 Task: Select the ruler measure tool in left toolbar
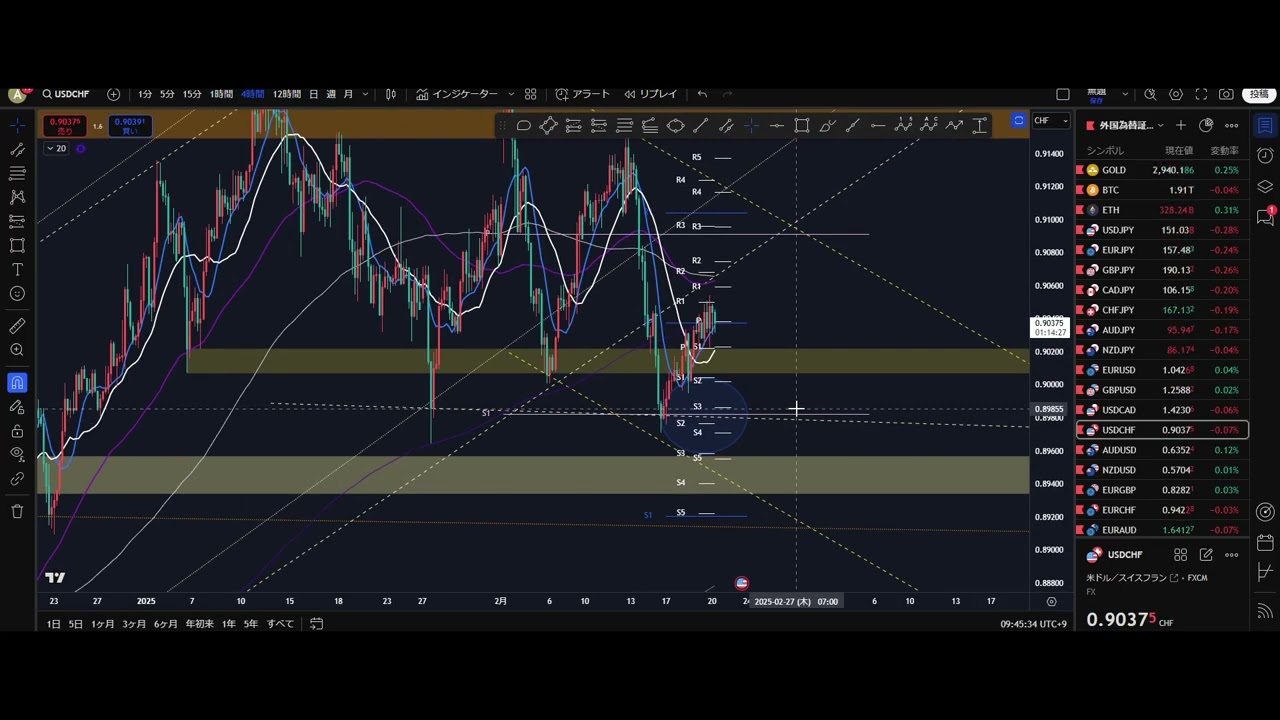tap(17, 327)
